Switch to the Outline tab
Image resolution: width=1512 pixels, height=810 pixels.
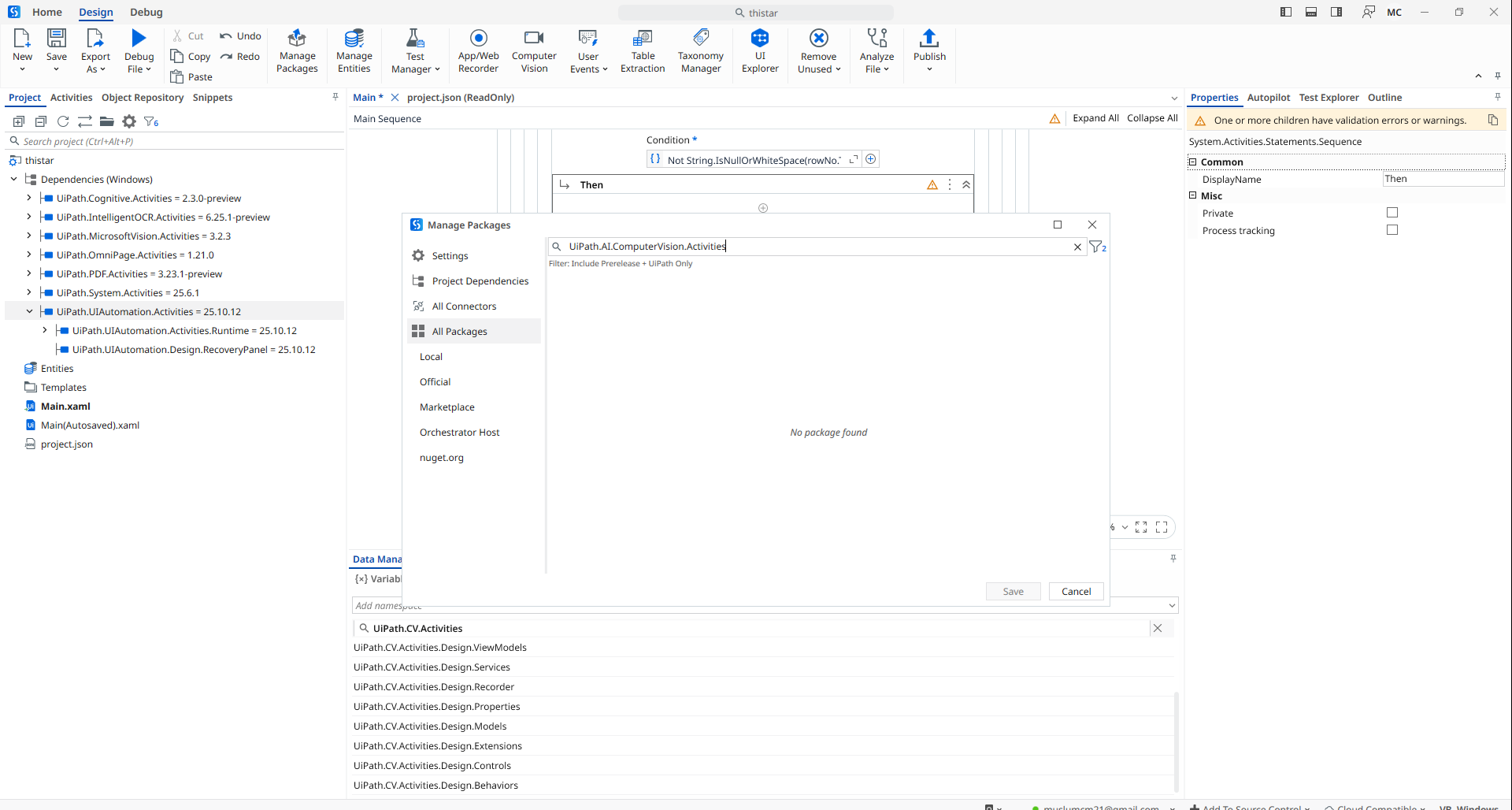(1384, 97)
